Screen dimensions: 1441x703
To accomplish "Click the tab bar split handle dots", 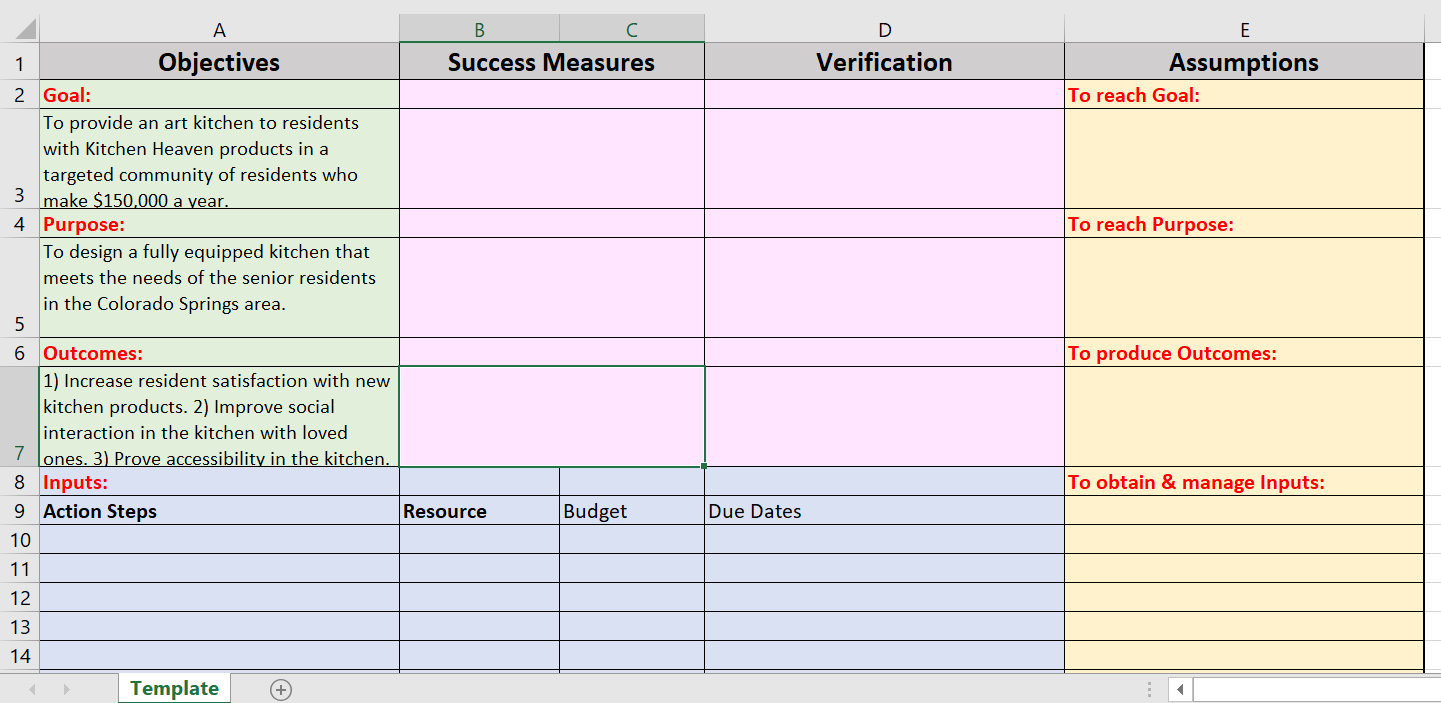I will click(x=1149, y=689).
